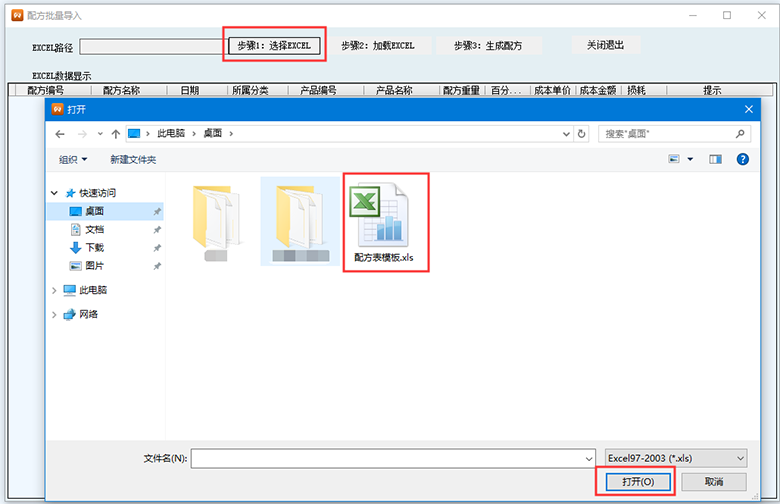
Task: Open the 下载 folder in sidebar
Action: (x=94, y=247)
